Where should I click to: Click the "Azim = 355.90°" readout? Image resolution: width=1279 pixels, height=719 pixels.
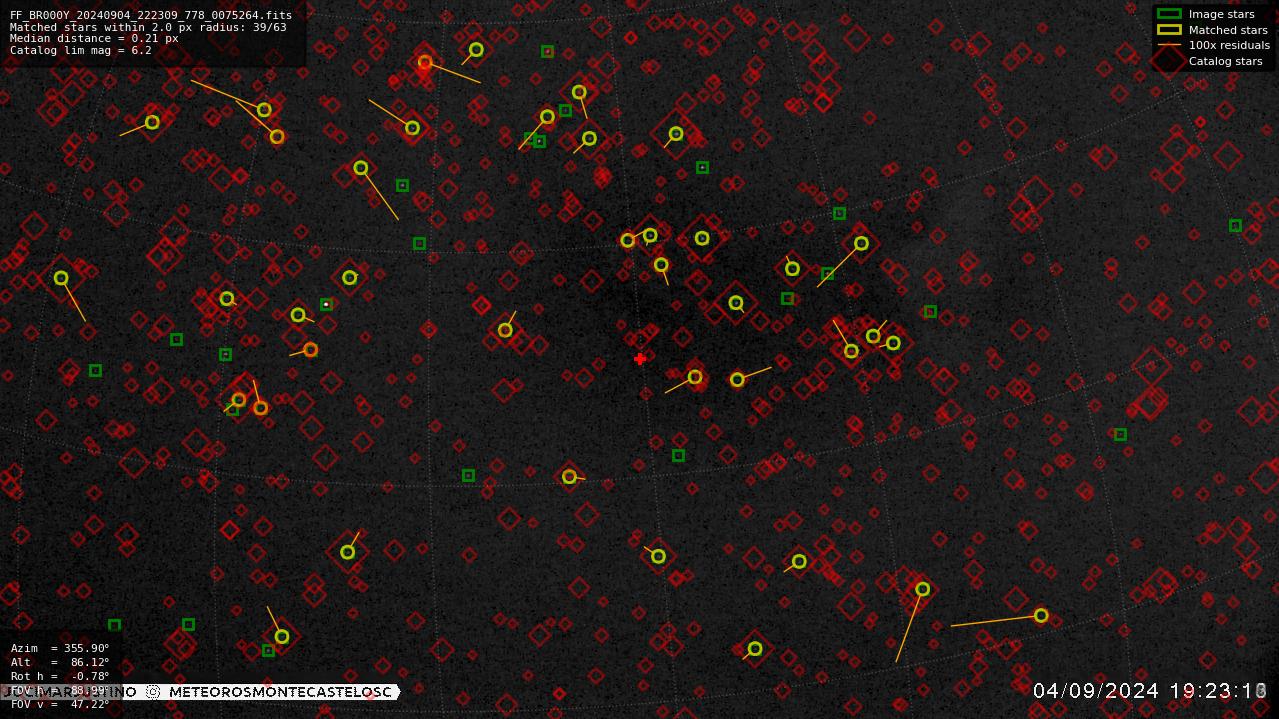[x=60, y=648]
